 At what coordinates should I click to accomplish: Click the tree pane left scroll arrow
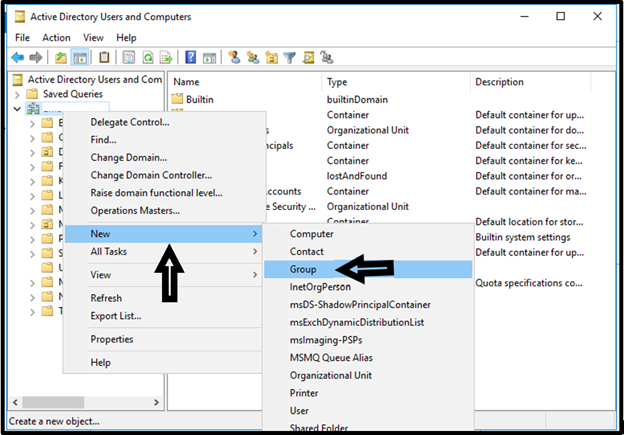(x=15, y=402)
